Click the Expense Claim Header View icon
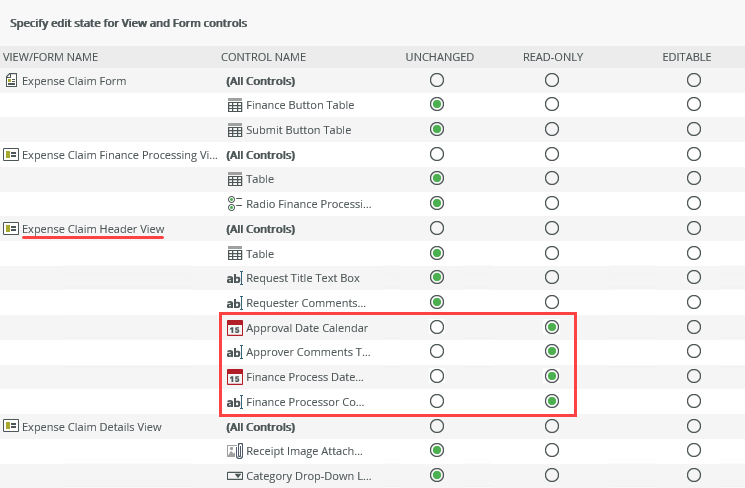This screenshot has height=488, width=745. tap(11, 229)
